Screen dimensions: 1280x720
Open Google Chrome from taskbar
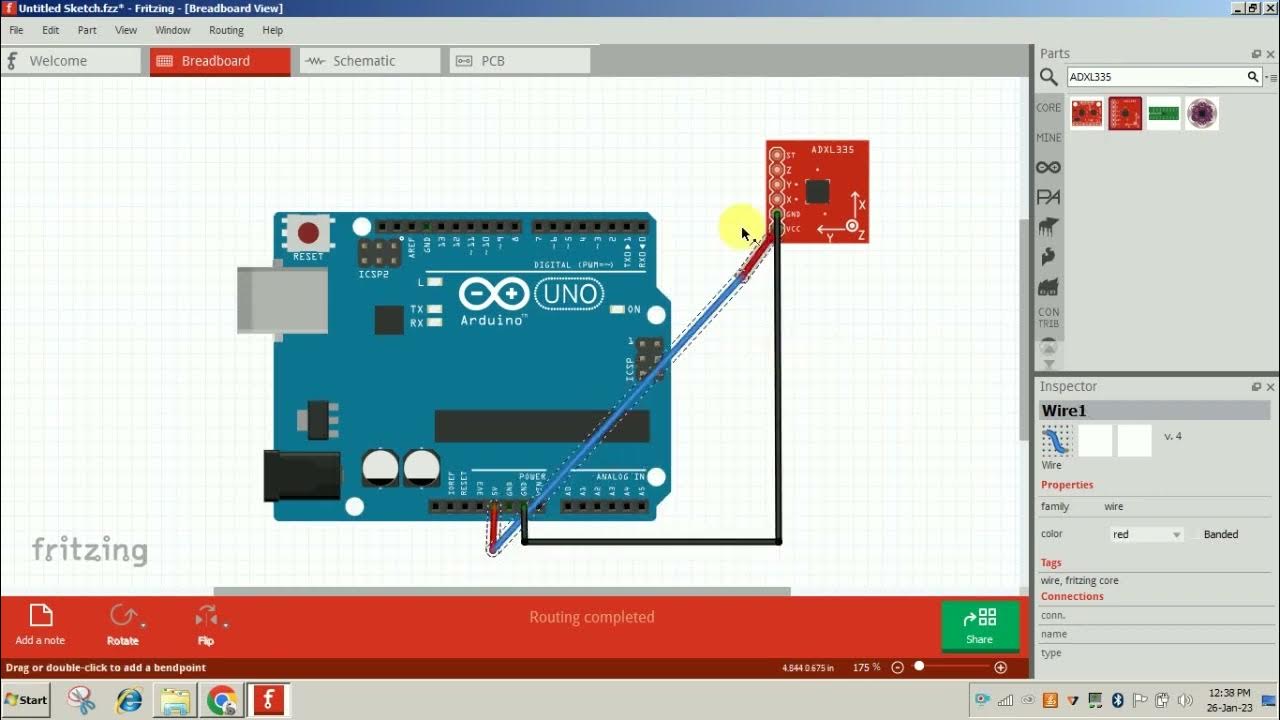(222, 700)
